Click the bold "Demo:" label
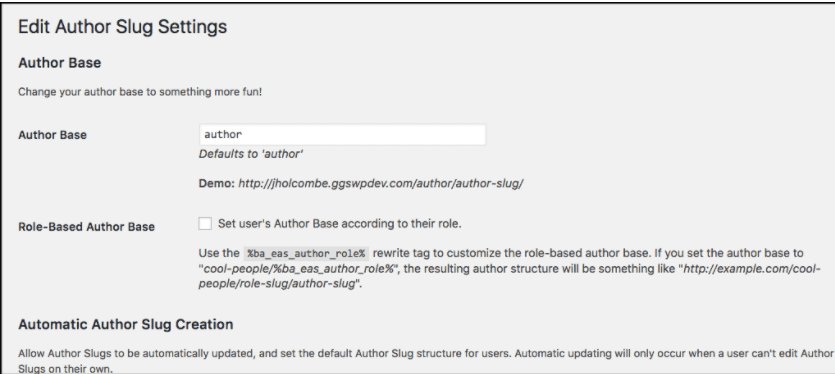The width and height of the screenshot is (835, 374). tap(217, 183)
